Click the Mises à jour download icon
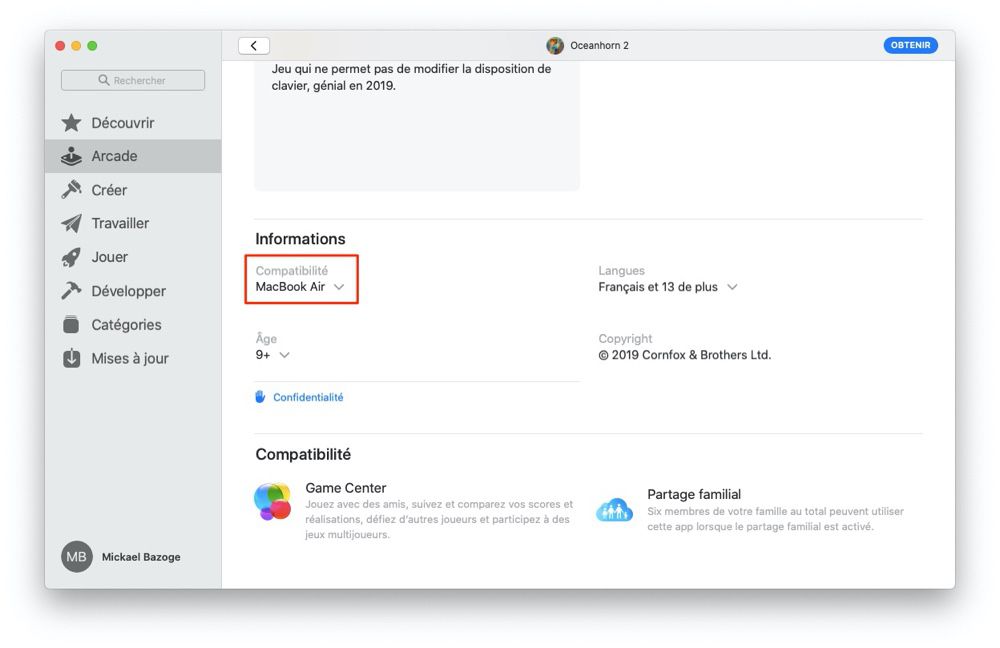 [71, 358]
